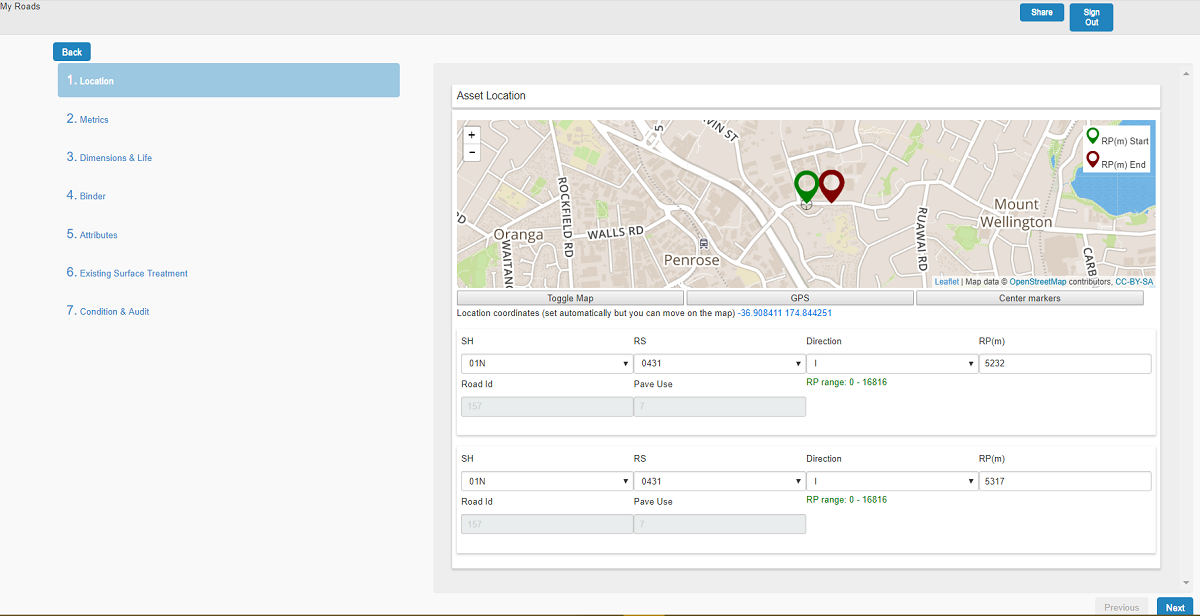Click the map zoom in plus button

coord(472,135)
